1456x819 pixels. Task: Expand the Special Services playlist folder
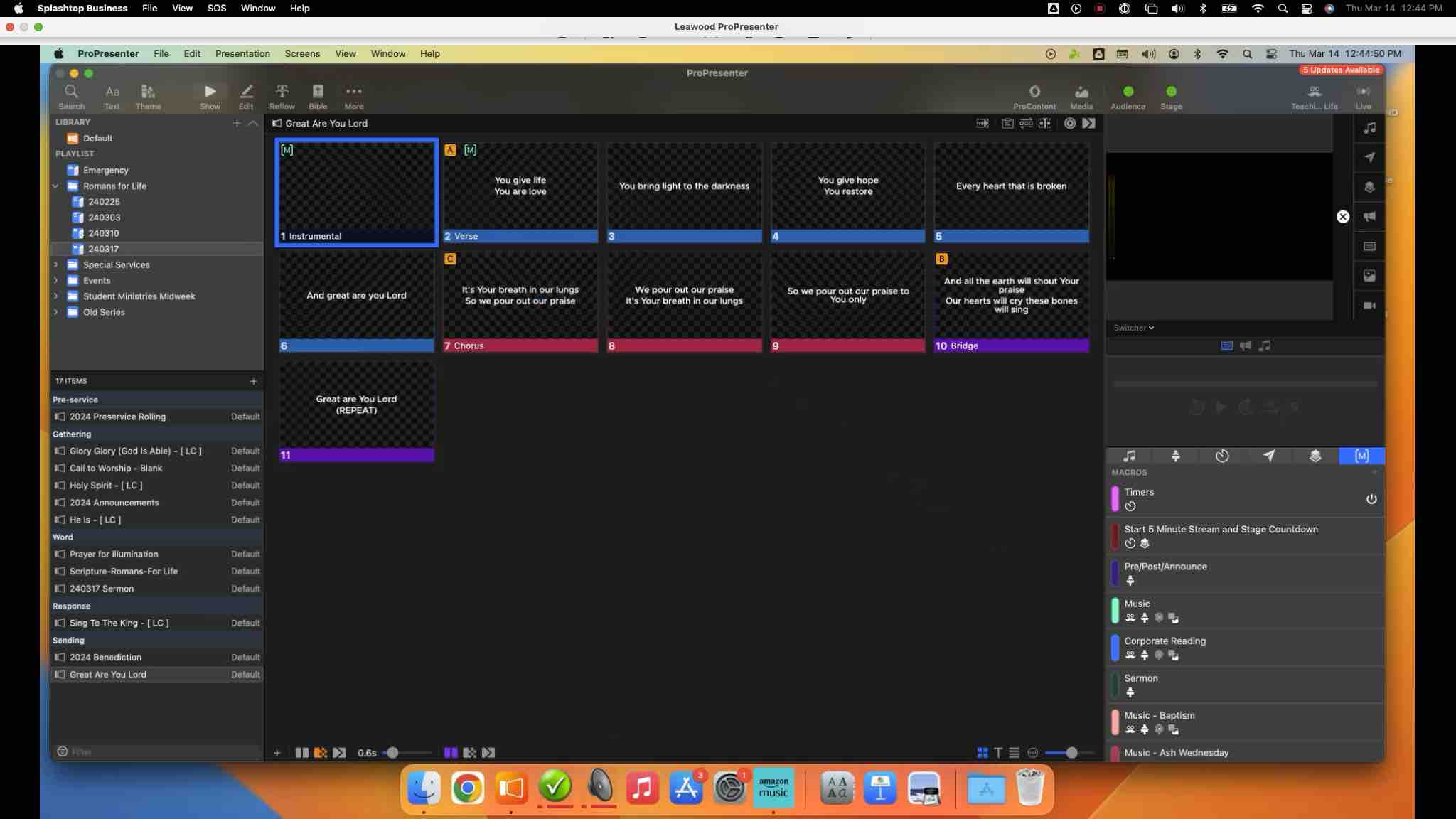point(56,264)
